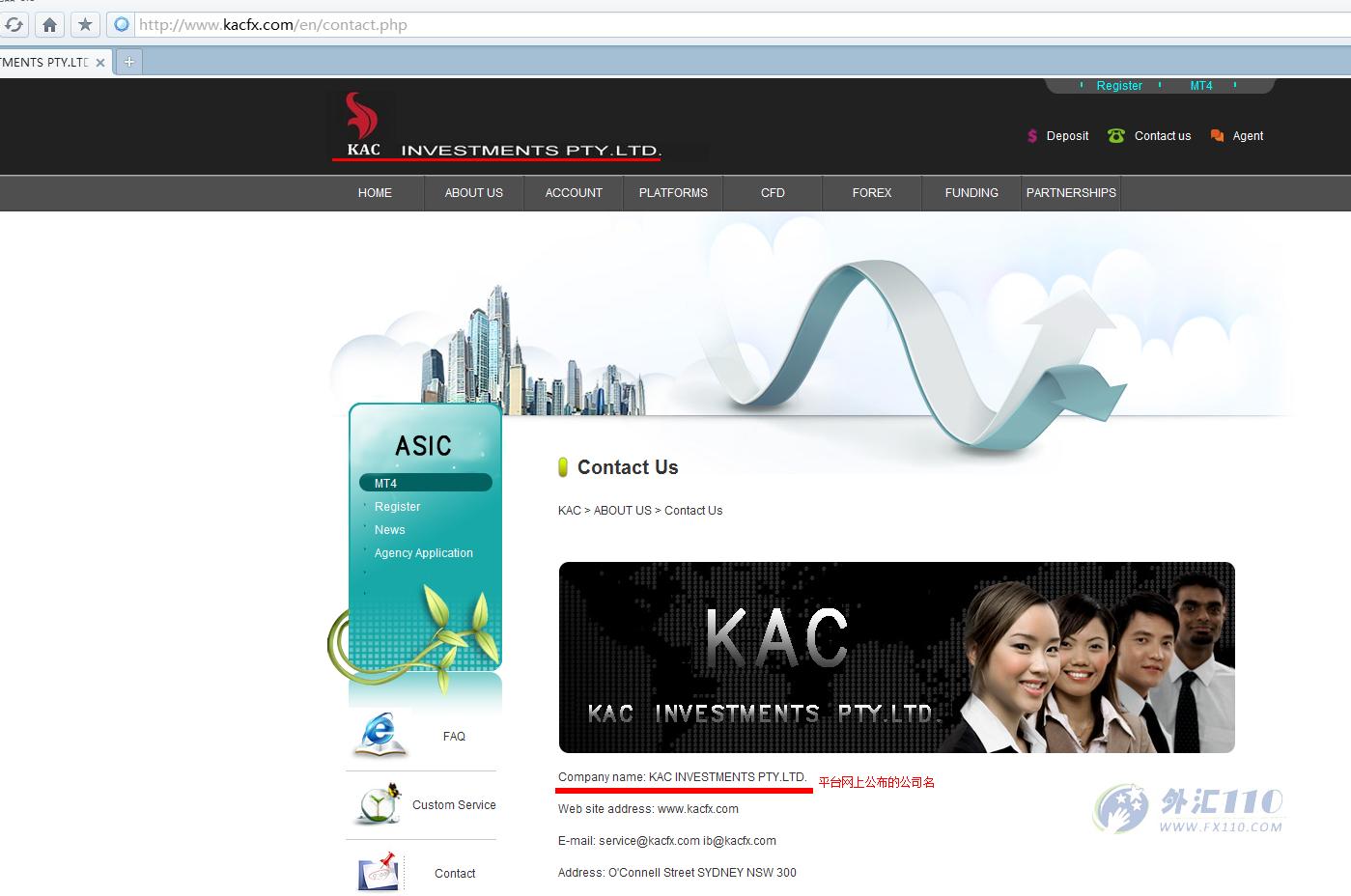
Task: Click the green telephone Contact us icon
Action: pyautogui.click(x=1116, y=136)
